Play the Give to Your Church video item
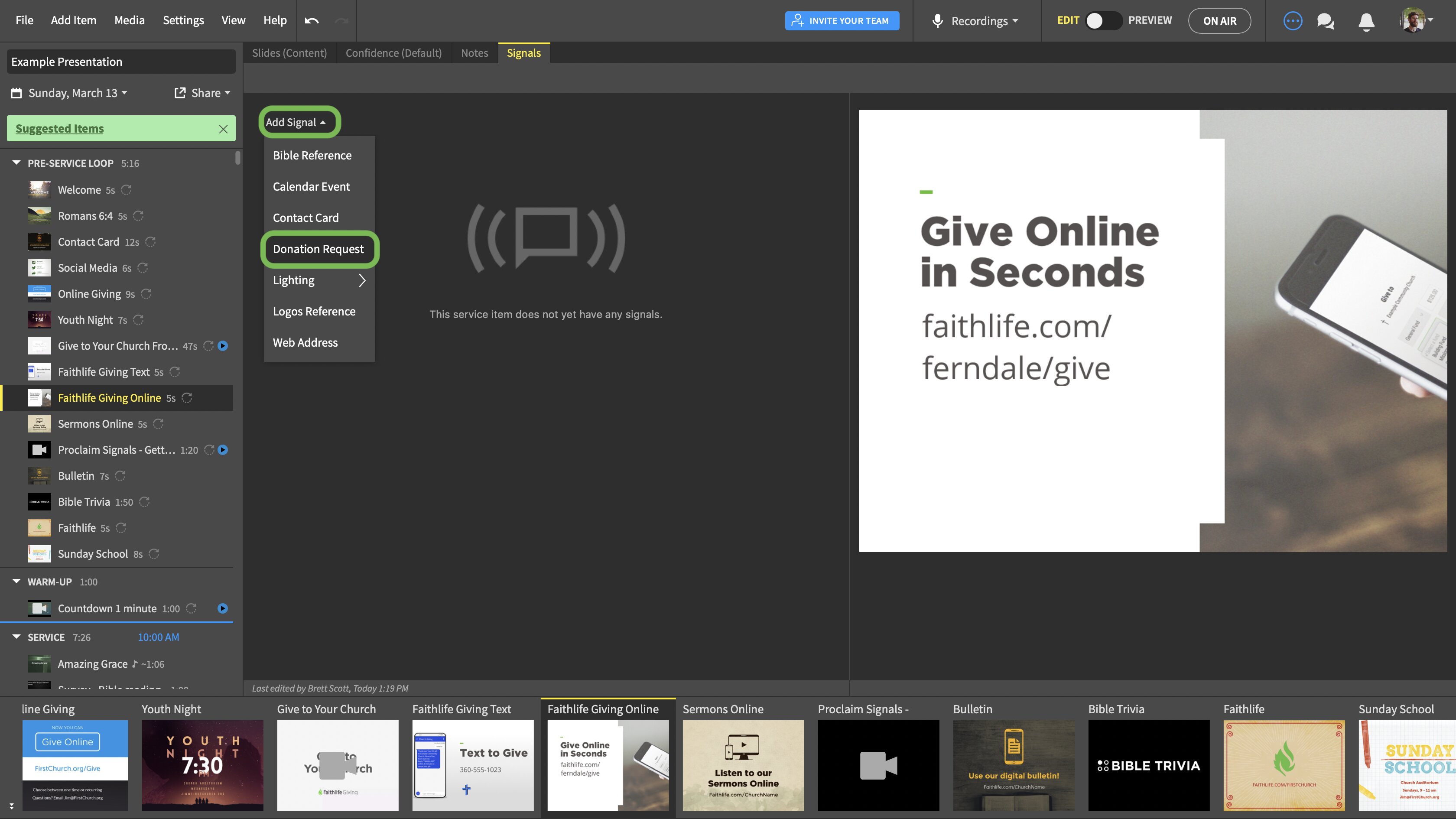This screenshot has height=819, width=1456. (x=223, y=346)
